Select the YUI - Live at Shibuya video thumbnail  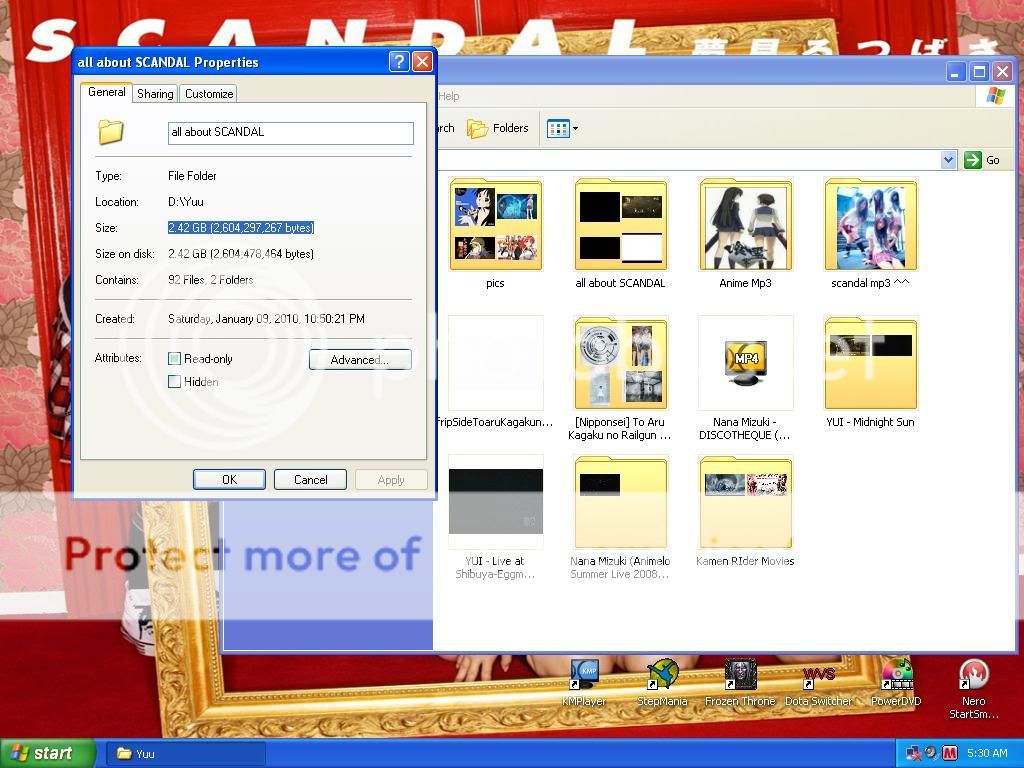tap(496, 502)
